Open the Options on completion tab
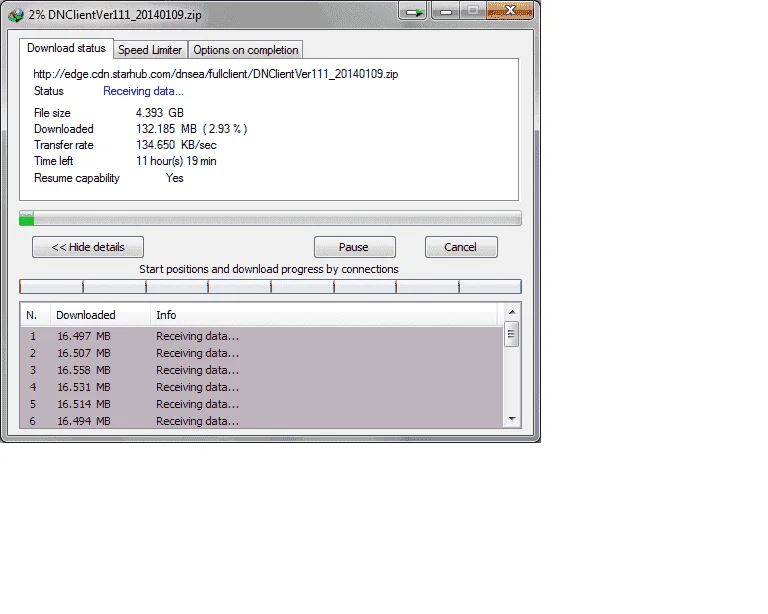 tap(245, 50)
